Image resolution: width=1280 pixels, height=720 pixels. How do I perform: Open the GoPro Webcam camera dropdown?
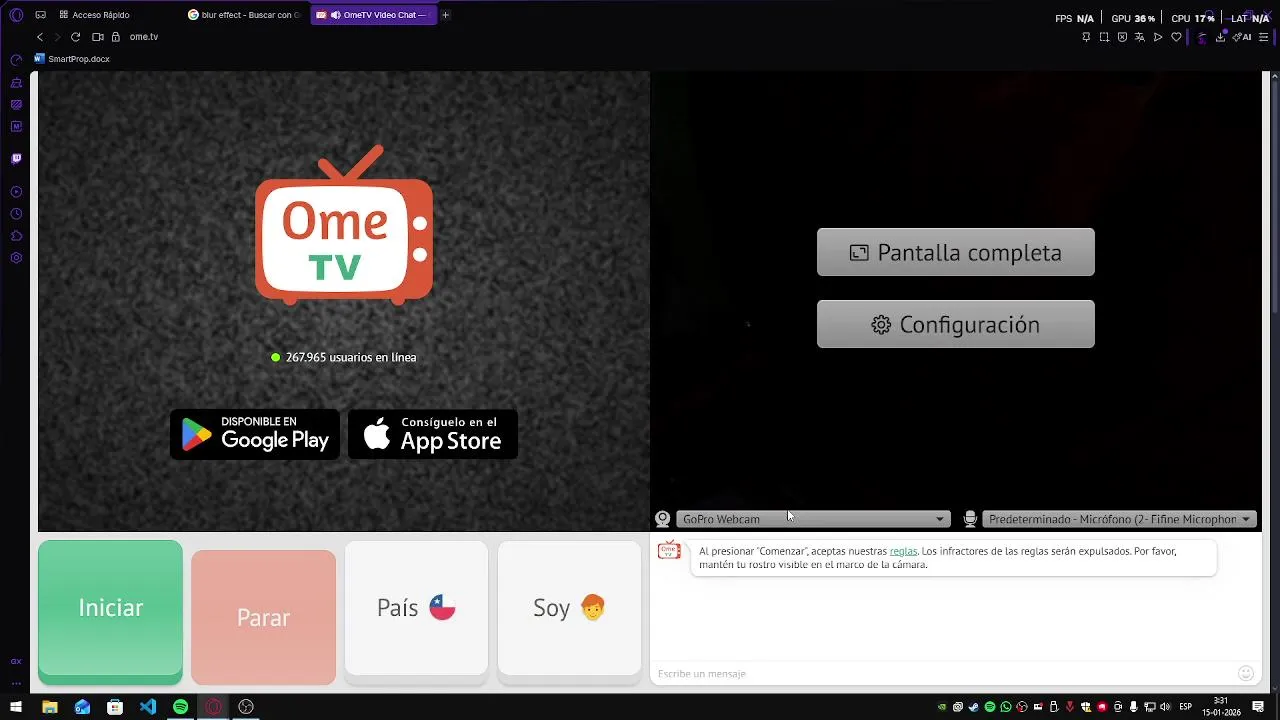(813, 519)
